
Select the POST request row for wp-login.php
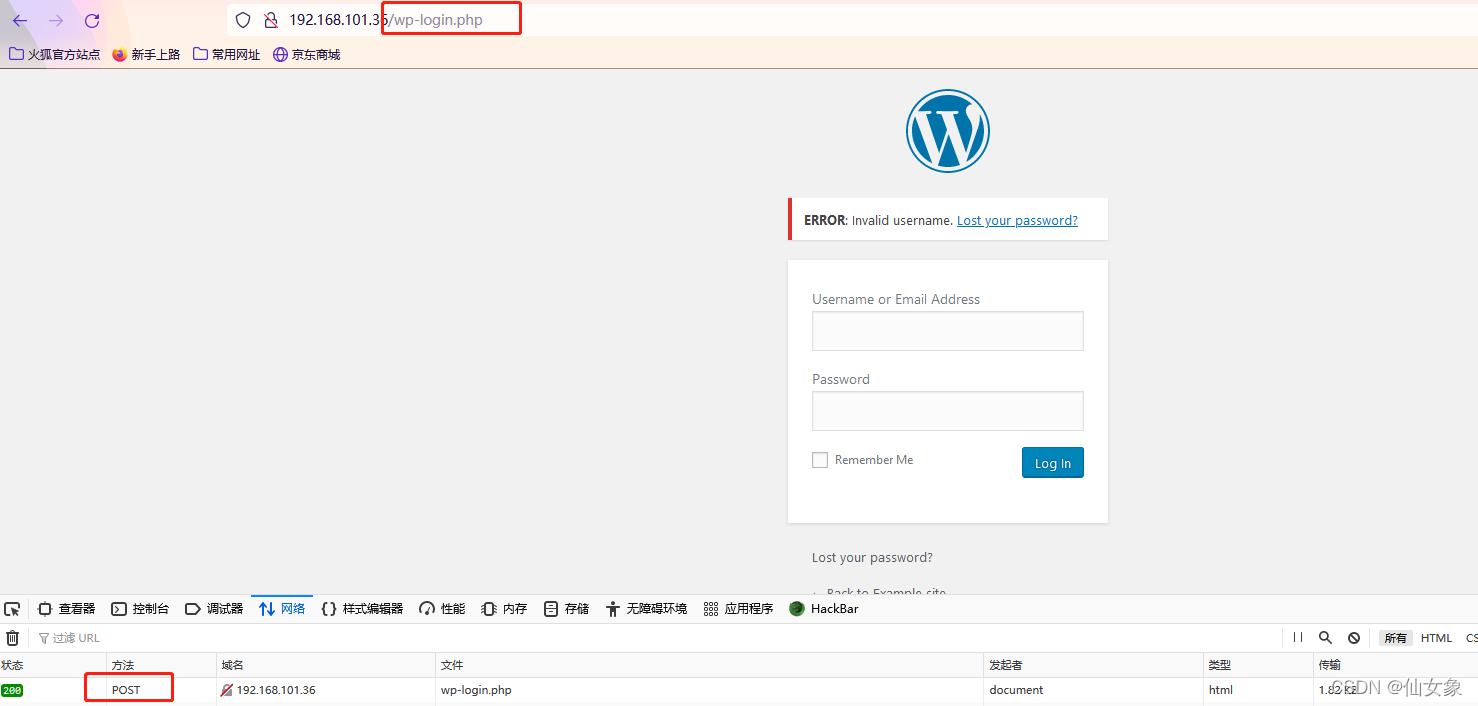point(128,689)
